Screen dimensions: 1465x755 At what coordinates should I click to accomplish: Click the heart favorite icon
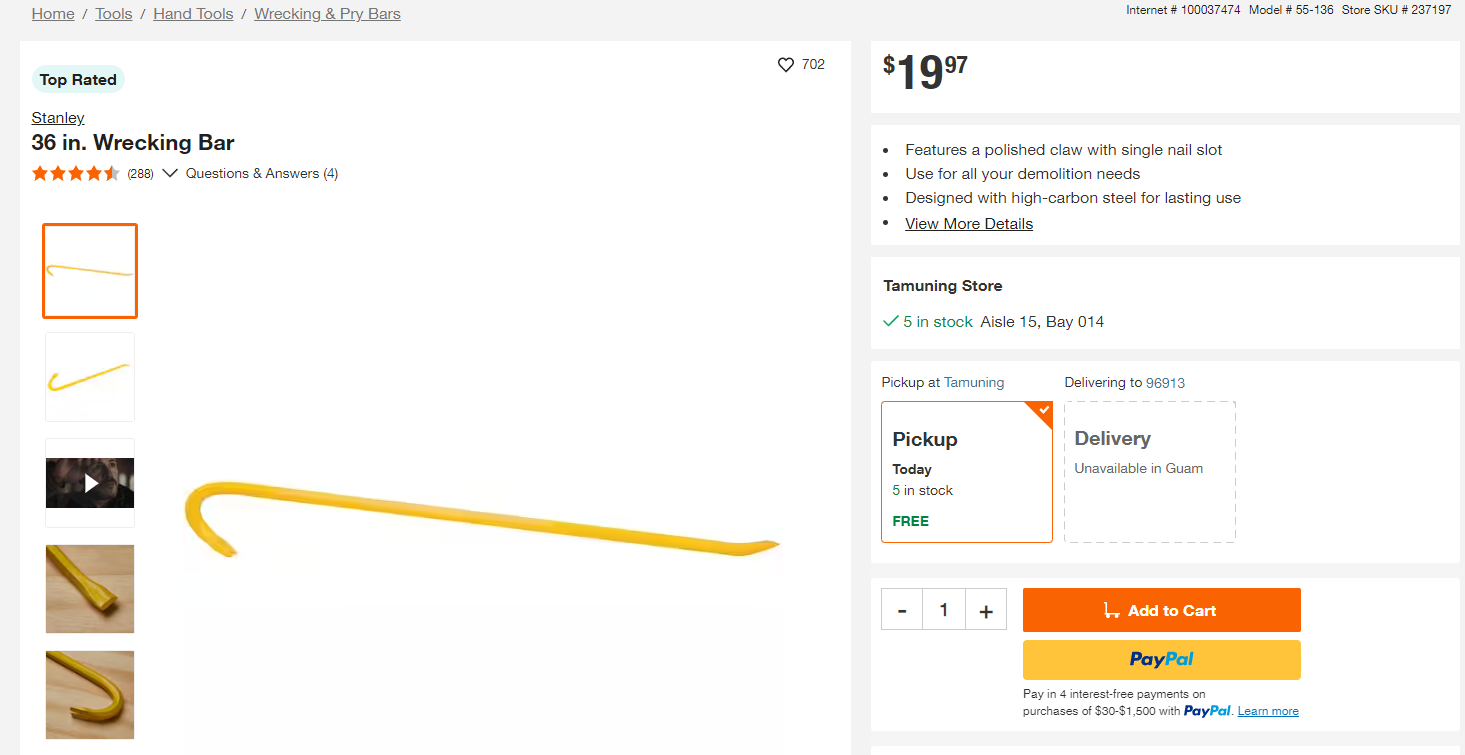coord(786,64)
